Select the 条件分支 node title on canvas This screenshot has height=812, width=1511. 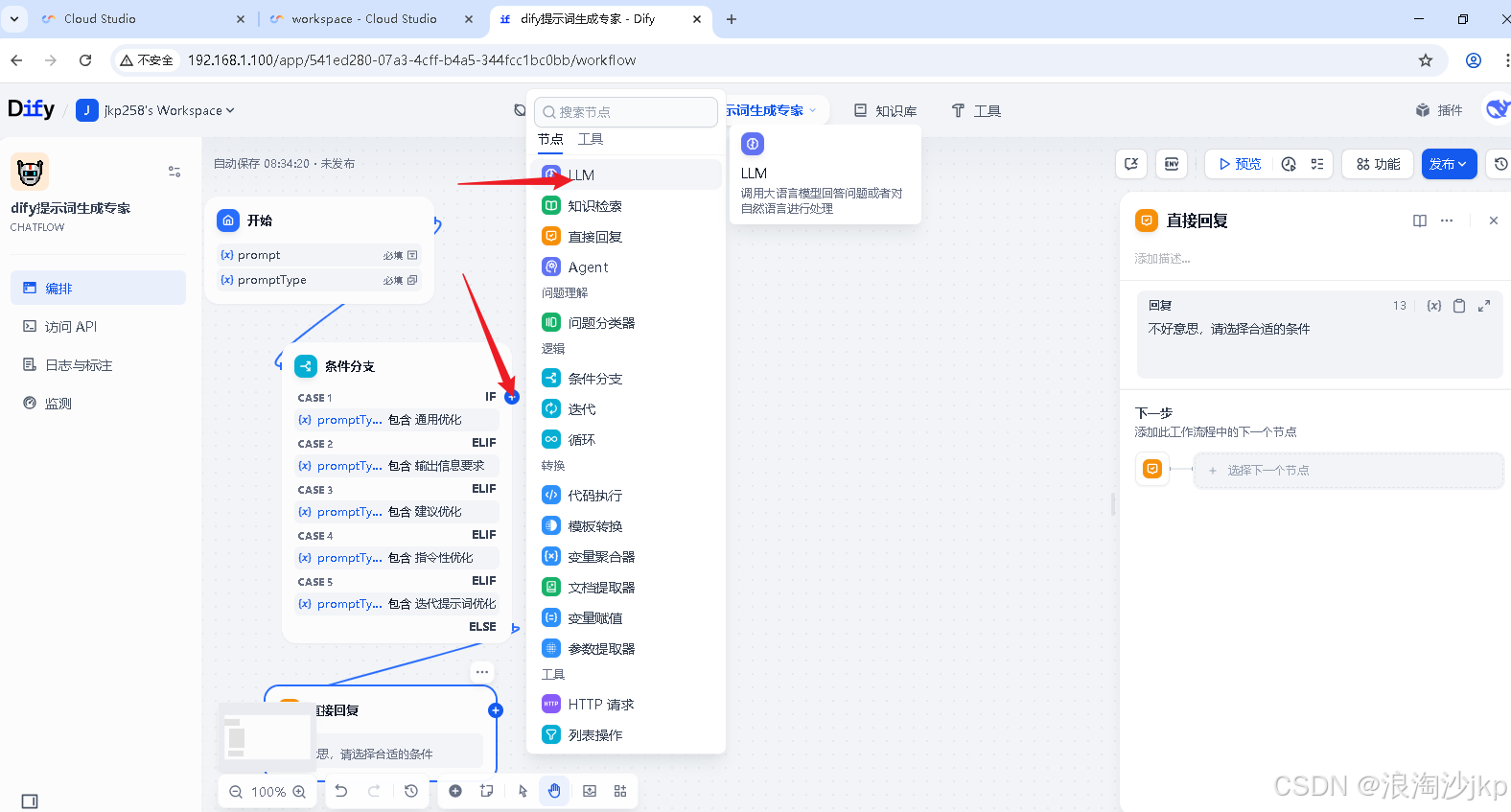click(x=350, y=366)
